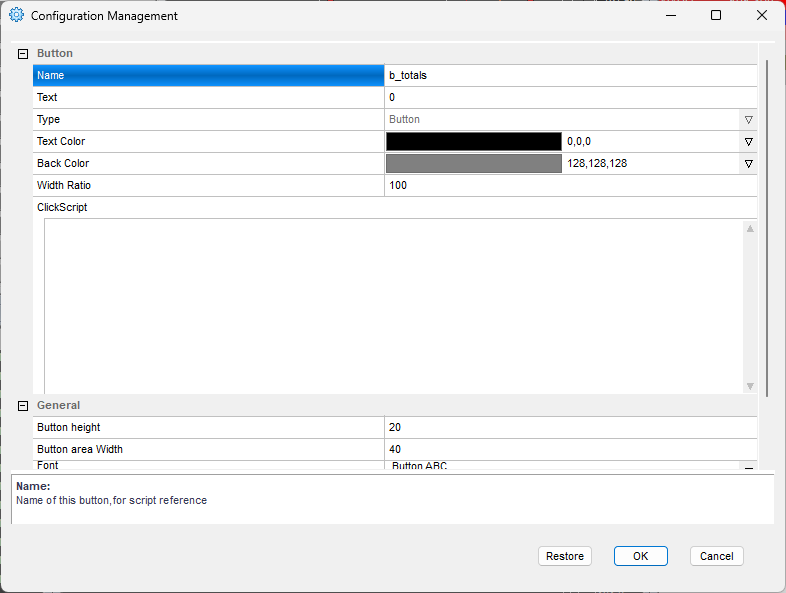Open the Text Color dropdown arrow
The height and width of the screenshot is (593, 786).
click(x=748, y=142)
